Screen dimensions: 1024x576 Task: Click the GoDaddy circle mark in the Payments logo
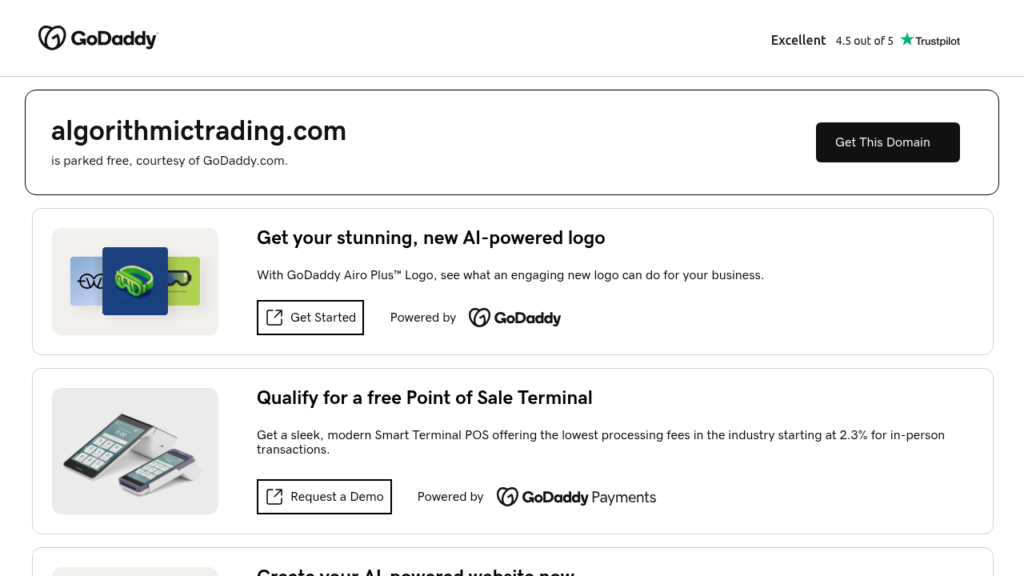508,496
